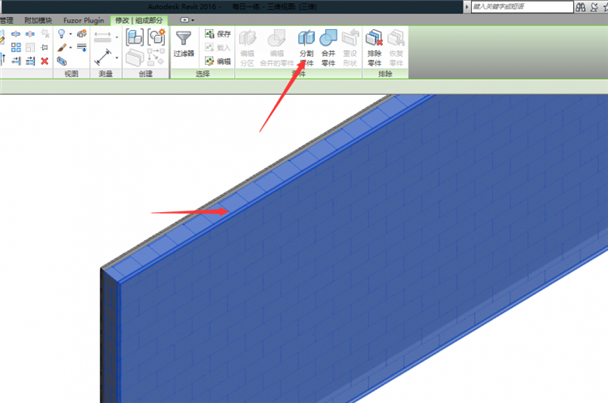Click the Hide in View lightbulb icon
Viewport: 608px width, 403px height.
(61, 34)
